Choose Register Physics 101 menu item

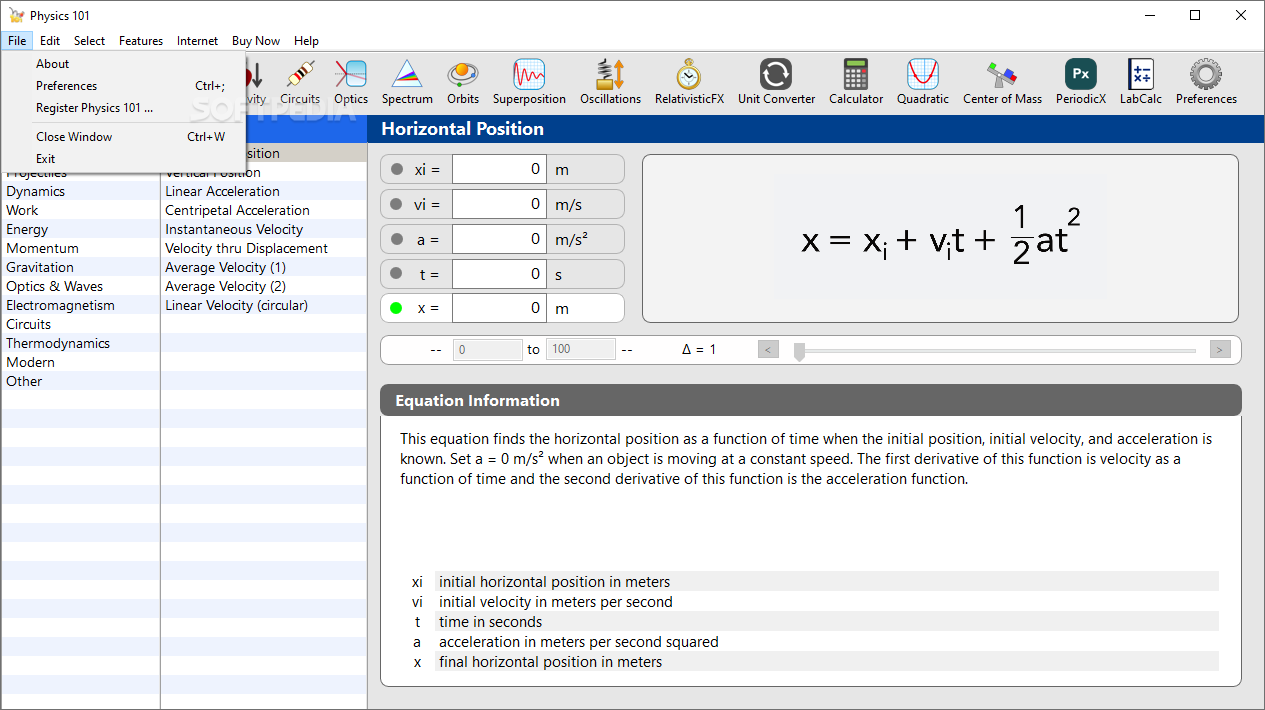124,108
